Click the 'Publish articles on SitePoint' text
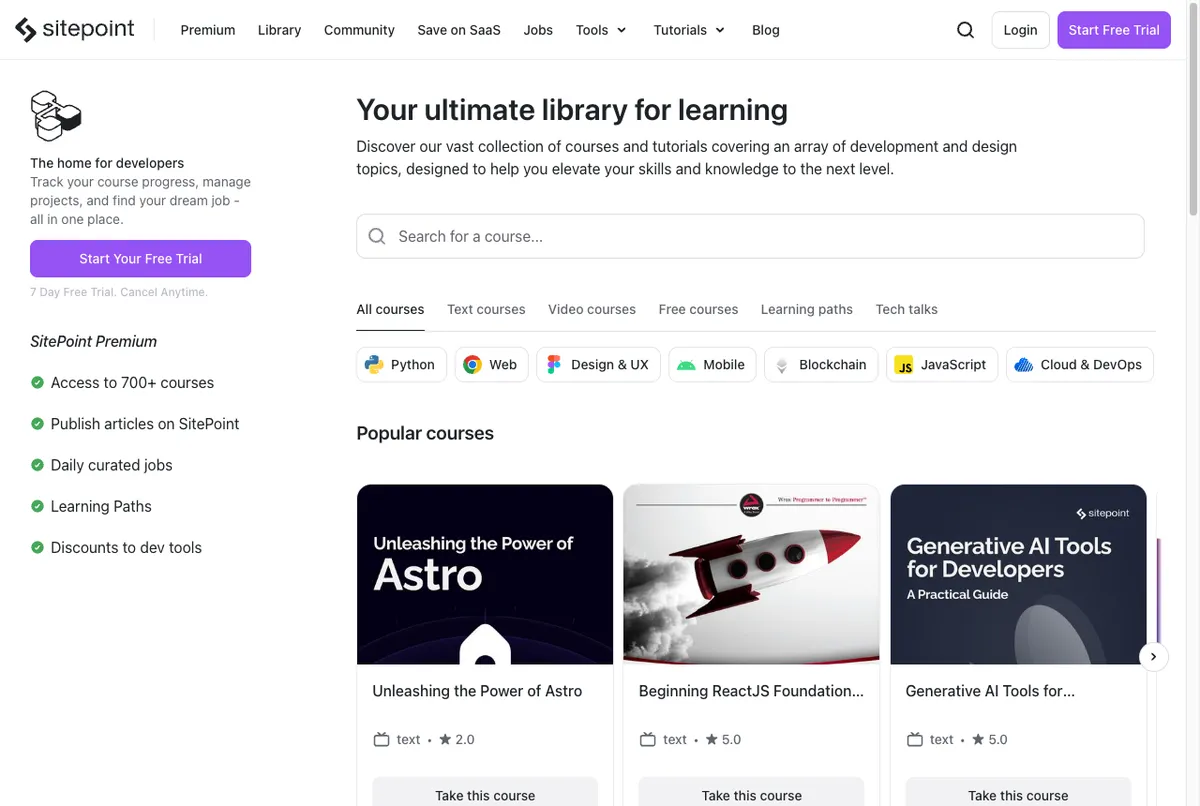The width and height of the screenshot is (1200, 806). tap(145, 424)
